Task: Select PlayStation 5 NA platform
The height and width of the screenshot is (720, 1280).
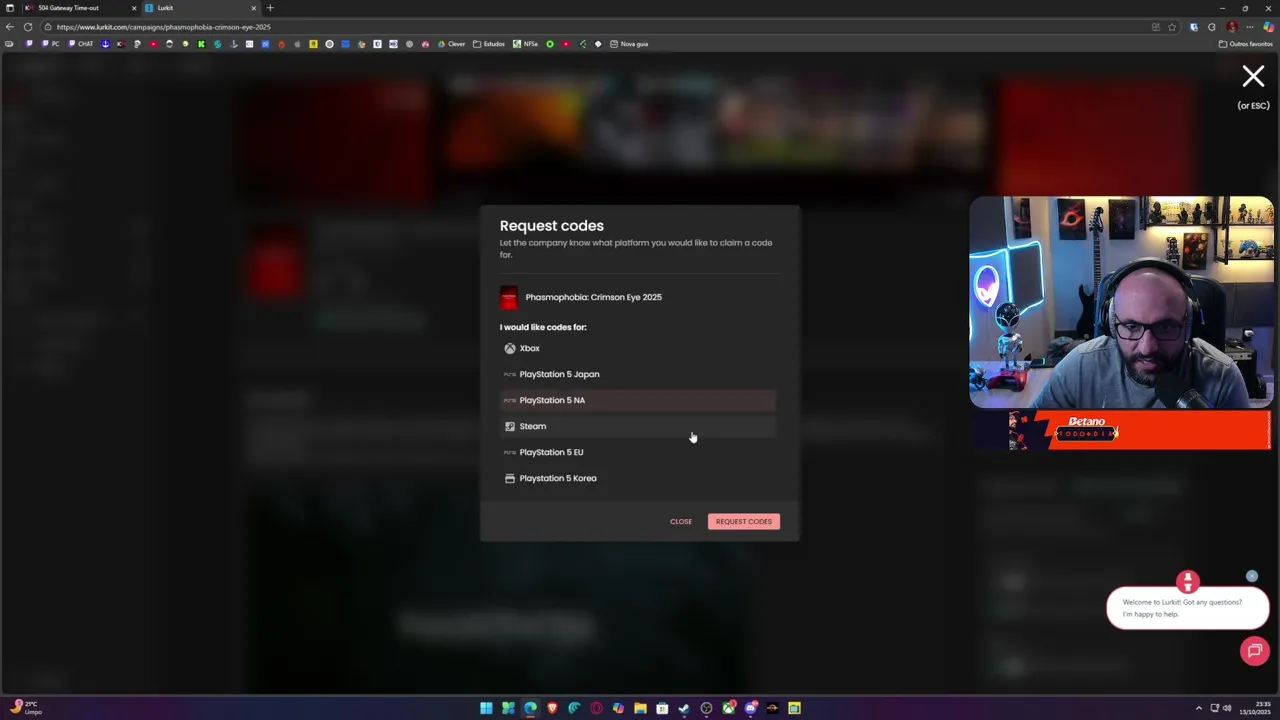Action: pos(638,400)
